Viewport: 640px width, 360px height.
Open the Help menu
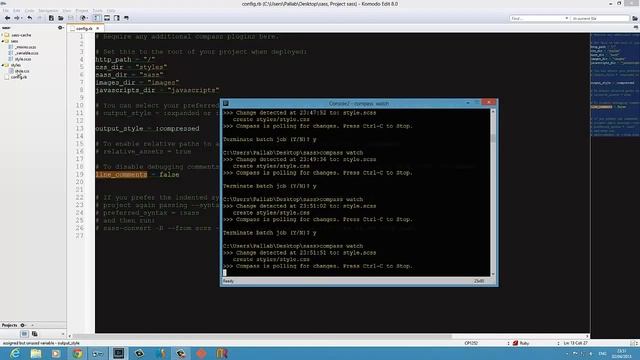(x=111, y=11)
